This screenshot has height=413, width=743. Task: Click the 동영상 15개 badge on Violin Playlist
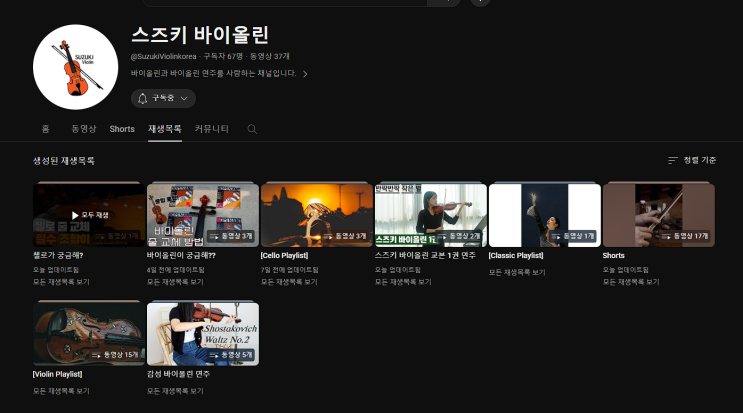click(115, 355)
